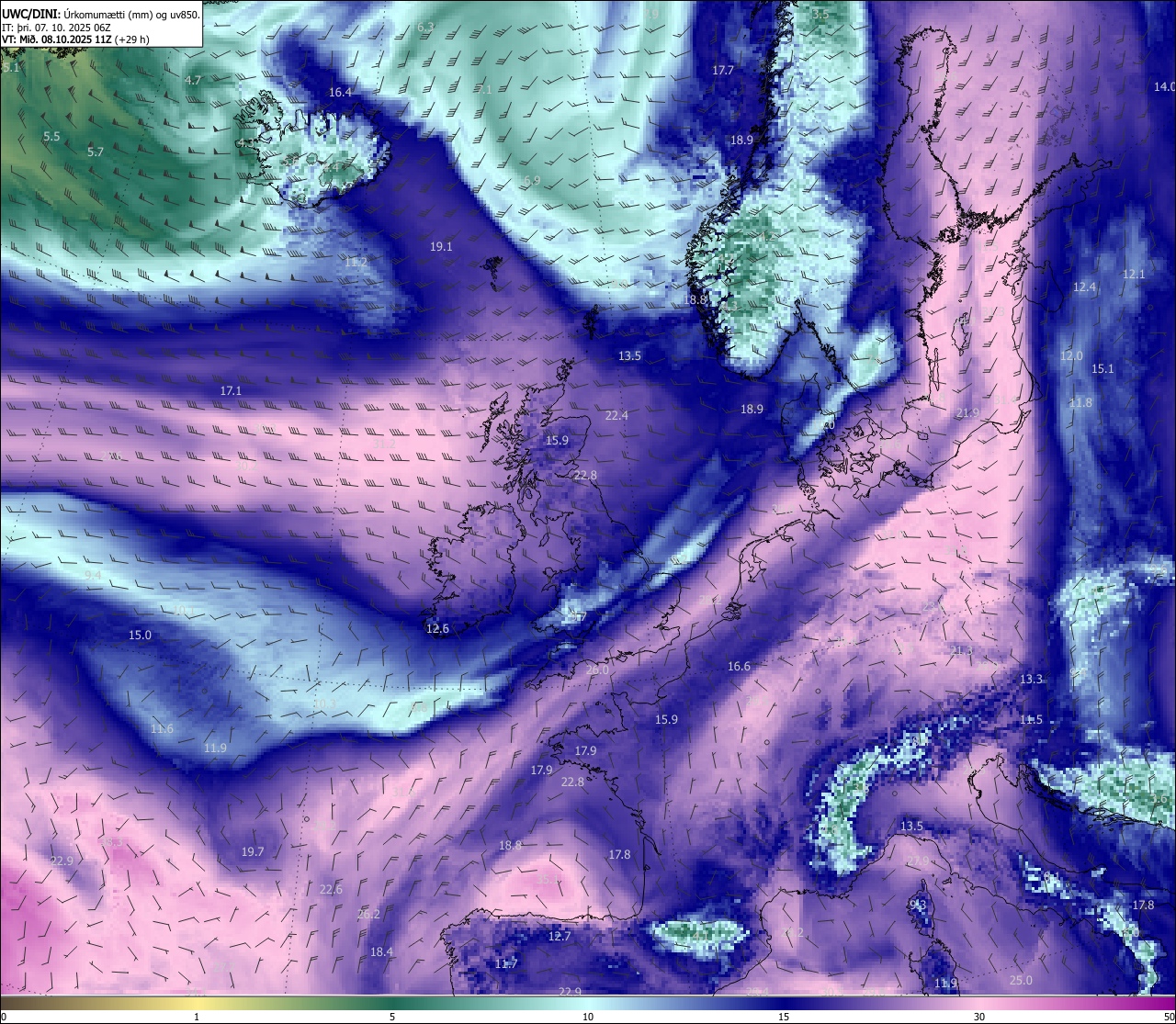Select the 17.1 value over the Atlantic

(231, 391)
